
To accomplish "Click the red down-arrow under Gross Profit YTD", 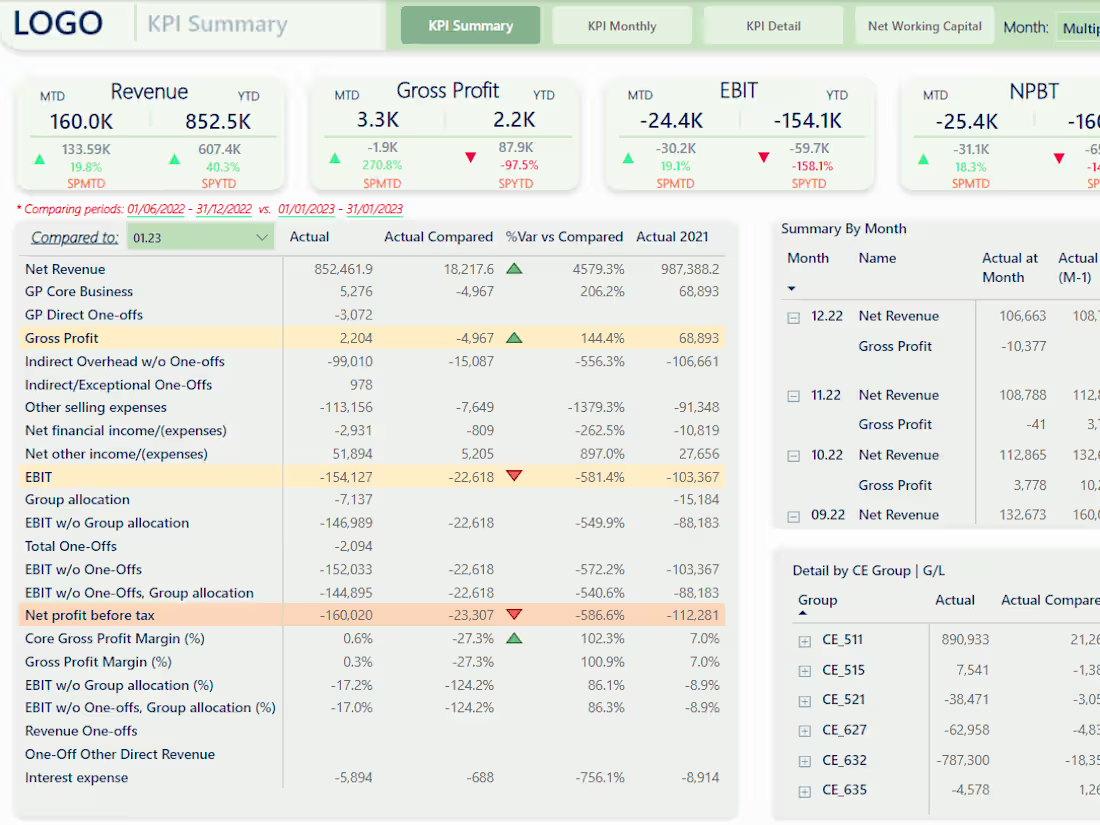I will point(470,156).
